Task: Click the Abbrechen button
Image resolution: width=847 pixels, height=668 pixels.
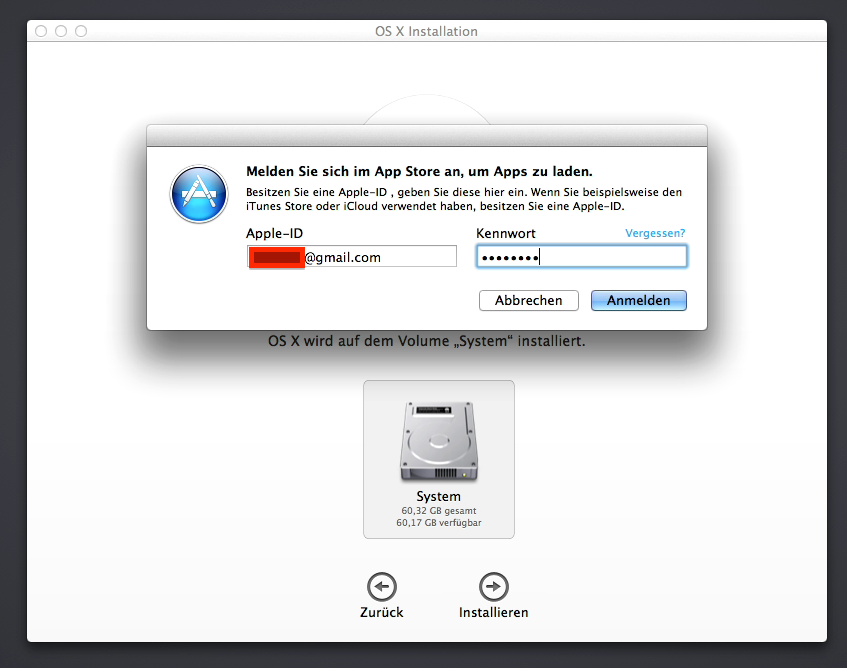Action: point(528,300)
